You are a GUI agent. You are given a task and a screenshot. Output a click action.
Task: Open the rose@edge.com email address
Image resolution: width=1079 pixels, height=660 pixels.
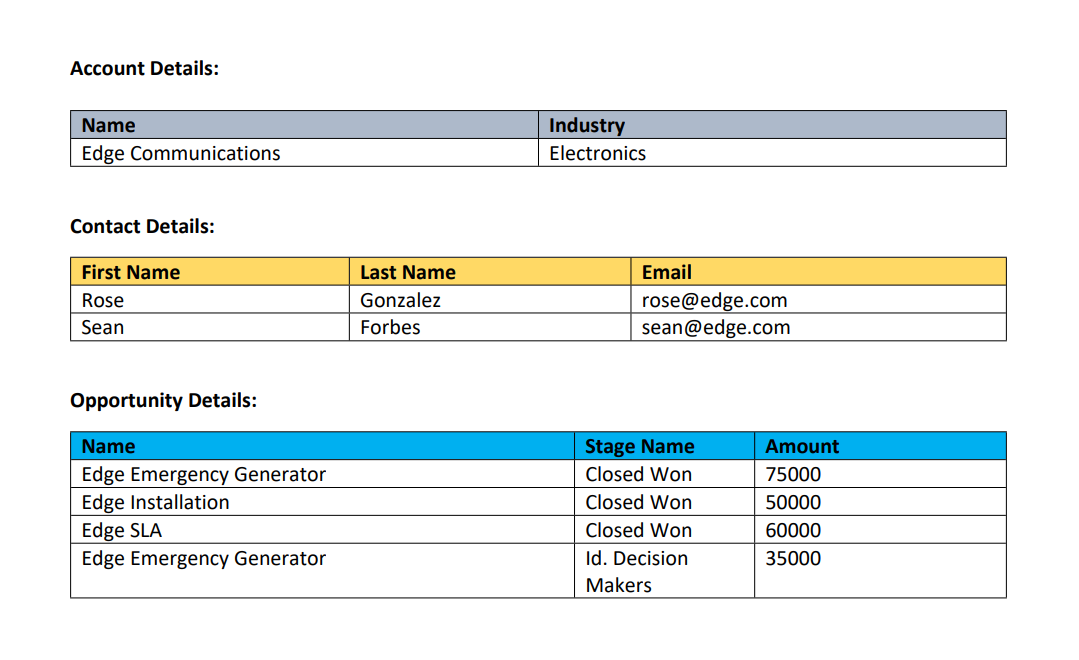click(714, 301)
